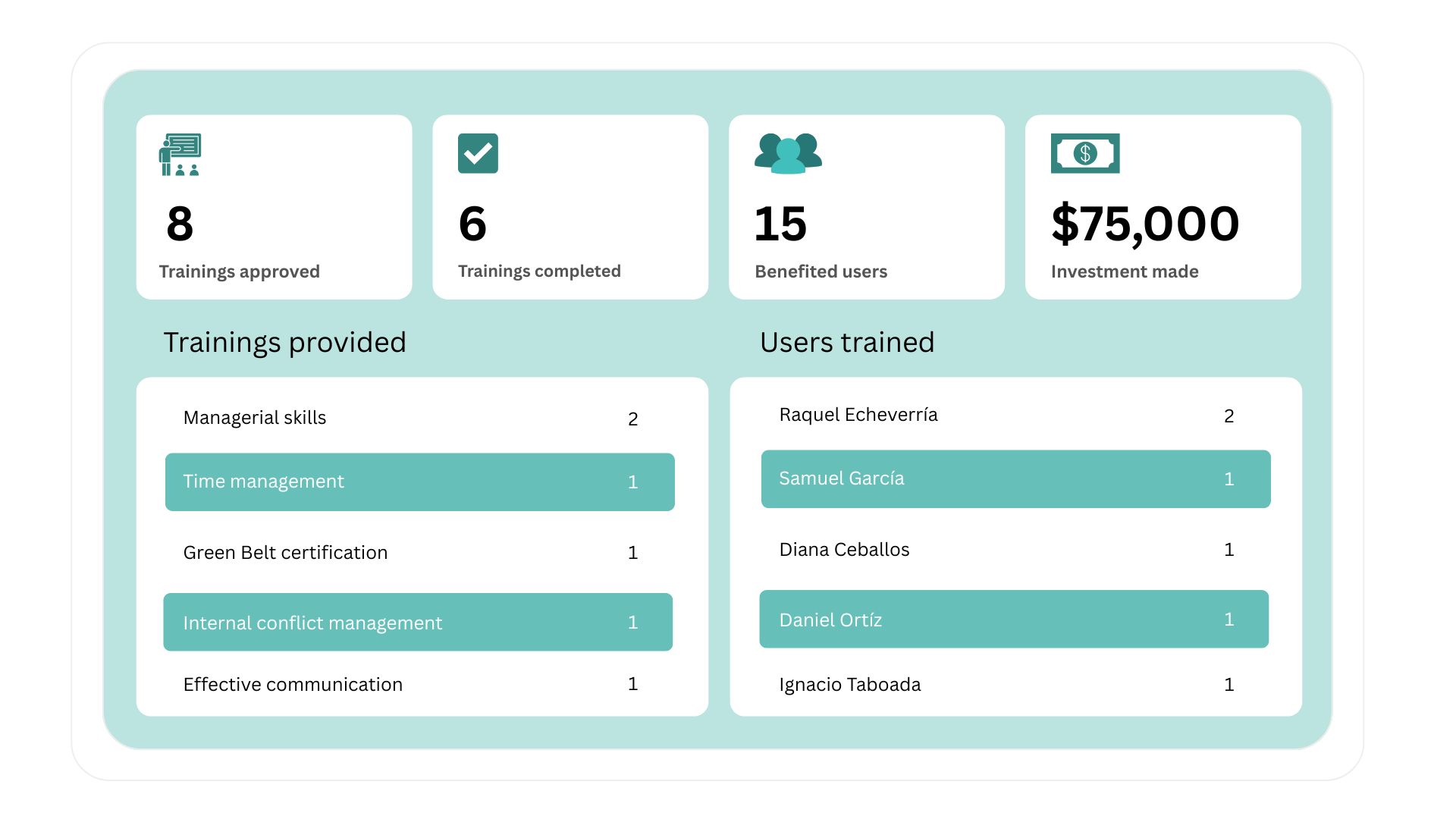Open the Green Belt certification entry
Image resolution: width=1456 pixels, height=819 pixels.
(x=285, y=553)
